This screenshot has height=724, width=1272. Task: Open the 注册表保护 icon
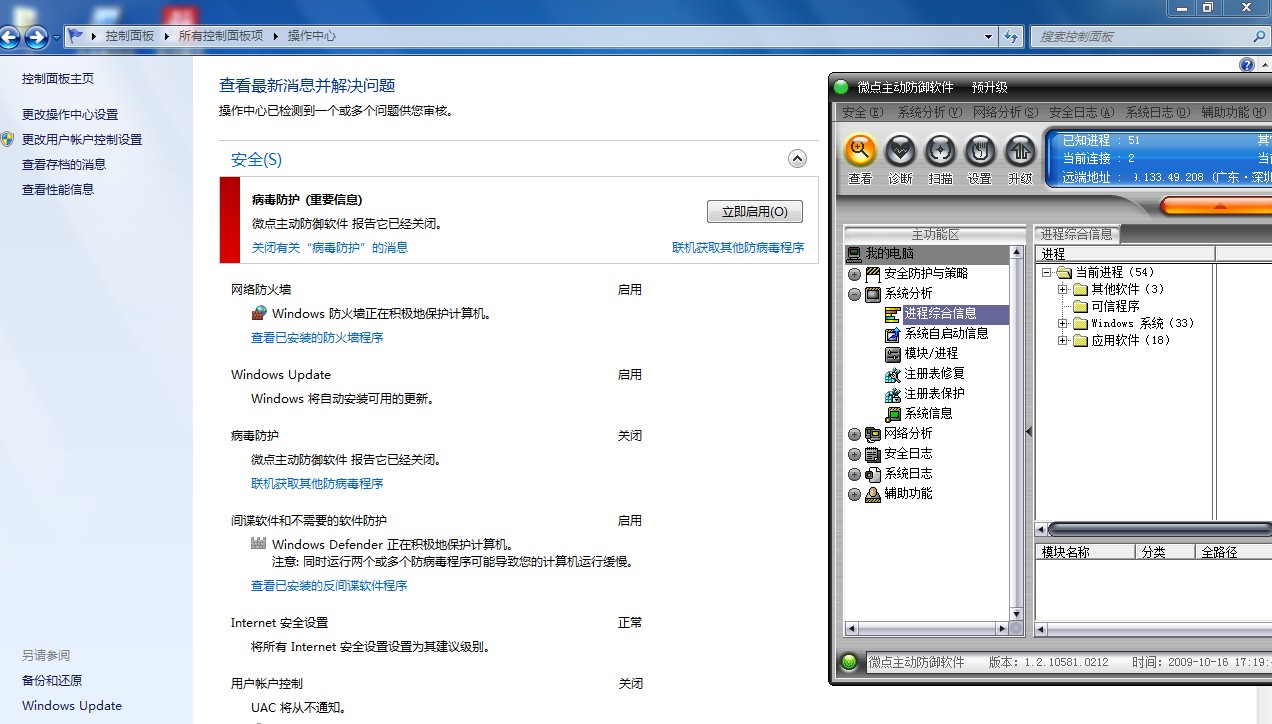[x=893, y=394]
